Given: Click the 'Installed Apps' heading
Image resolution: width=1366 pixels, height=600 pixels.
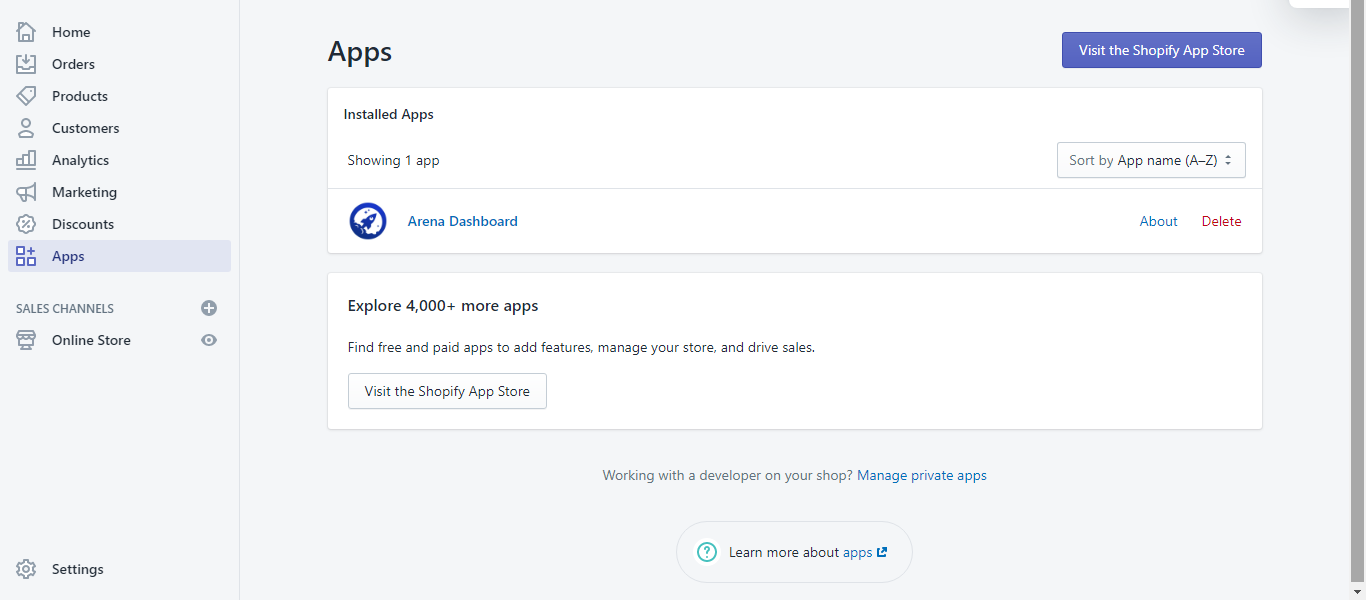Looking at the screenshot, I should coord(389,114).
